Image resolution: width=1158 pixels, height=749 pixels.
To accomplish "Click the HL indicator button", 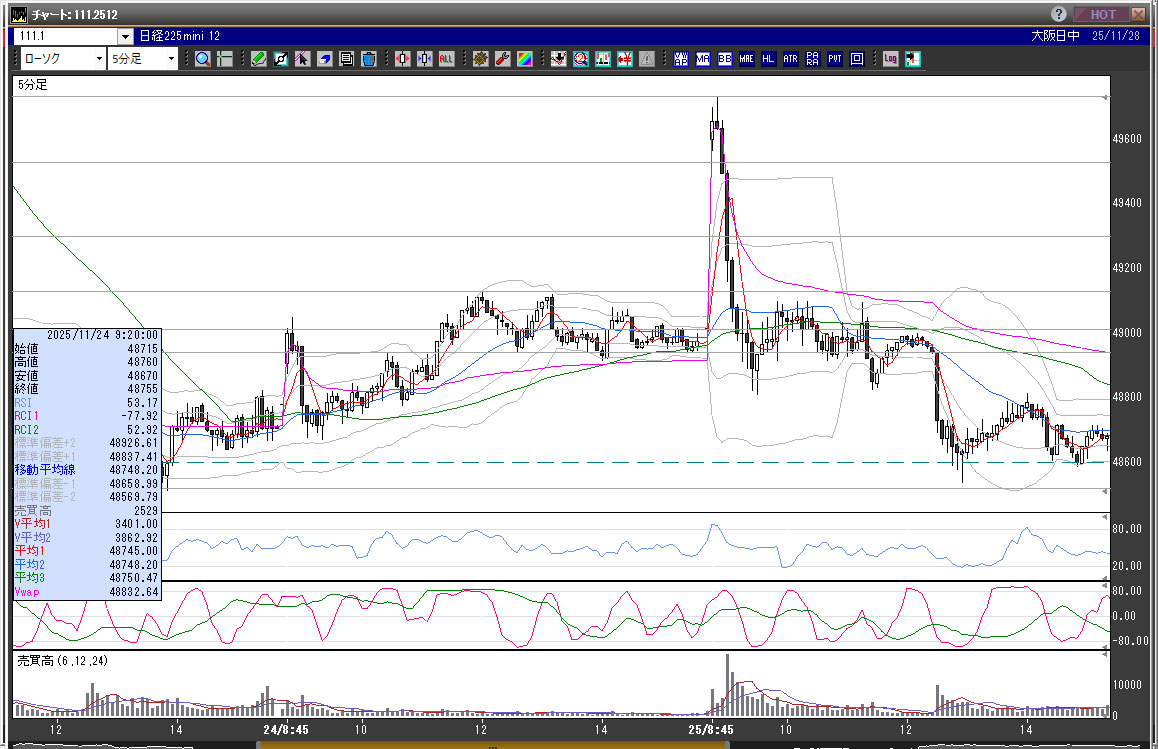I will click(769, 59).
